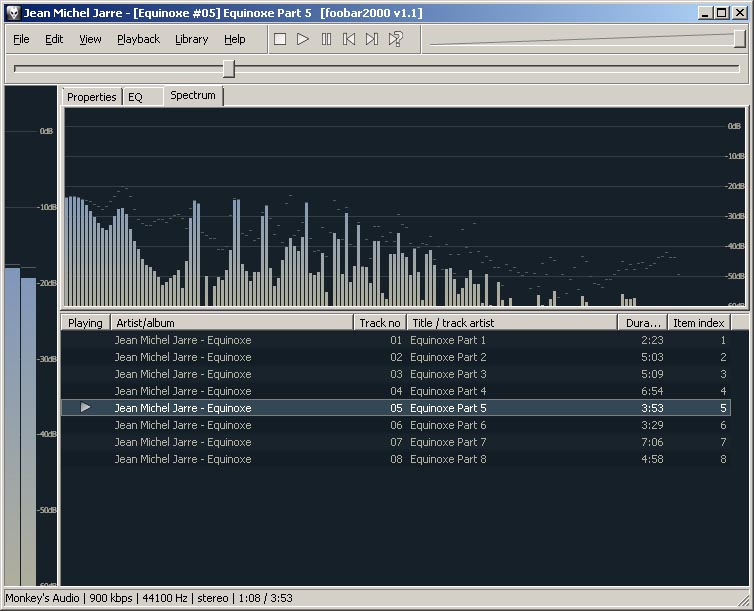754x611 pixels.
Task: Click the random playback button
Action: [x=396, y=39]
